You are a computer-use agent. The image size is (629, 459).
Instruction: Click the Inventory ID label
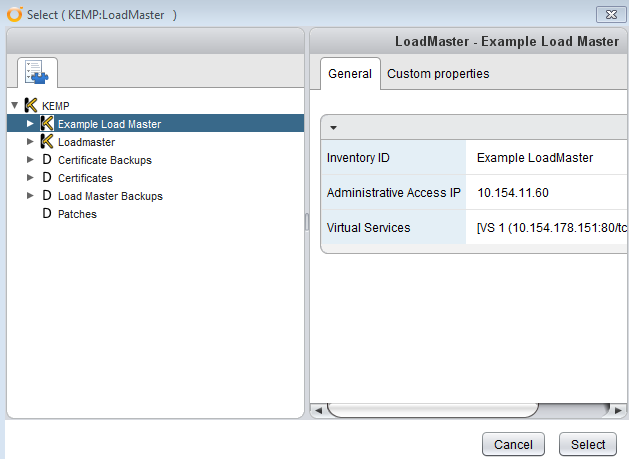[x=358, y=158]
